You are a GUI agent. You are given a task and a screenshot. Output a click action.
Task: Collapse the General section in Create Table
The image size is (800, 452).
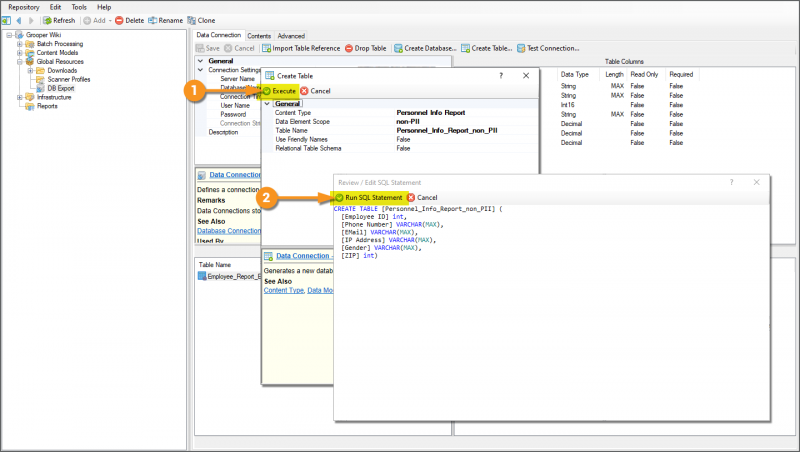click(267, 104)
